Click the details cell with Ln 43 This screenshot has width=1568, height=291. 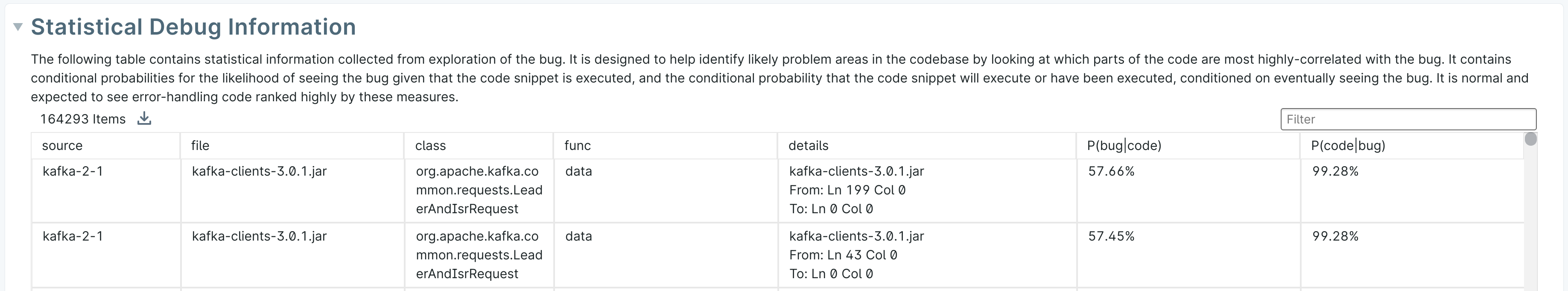pyautogui.click(x=856, y=255)
